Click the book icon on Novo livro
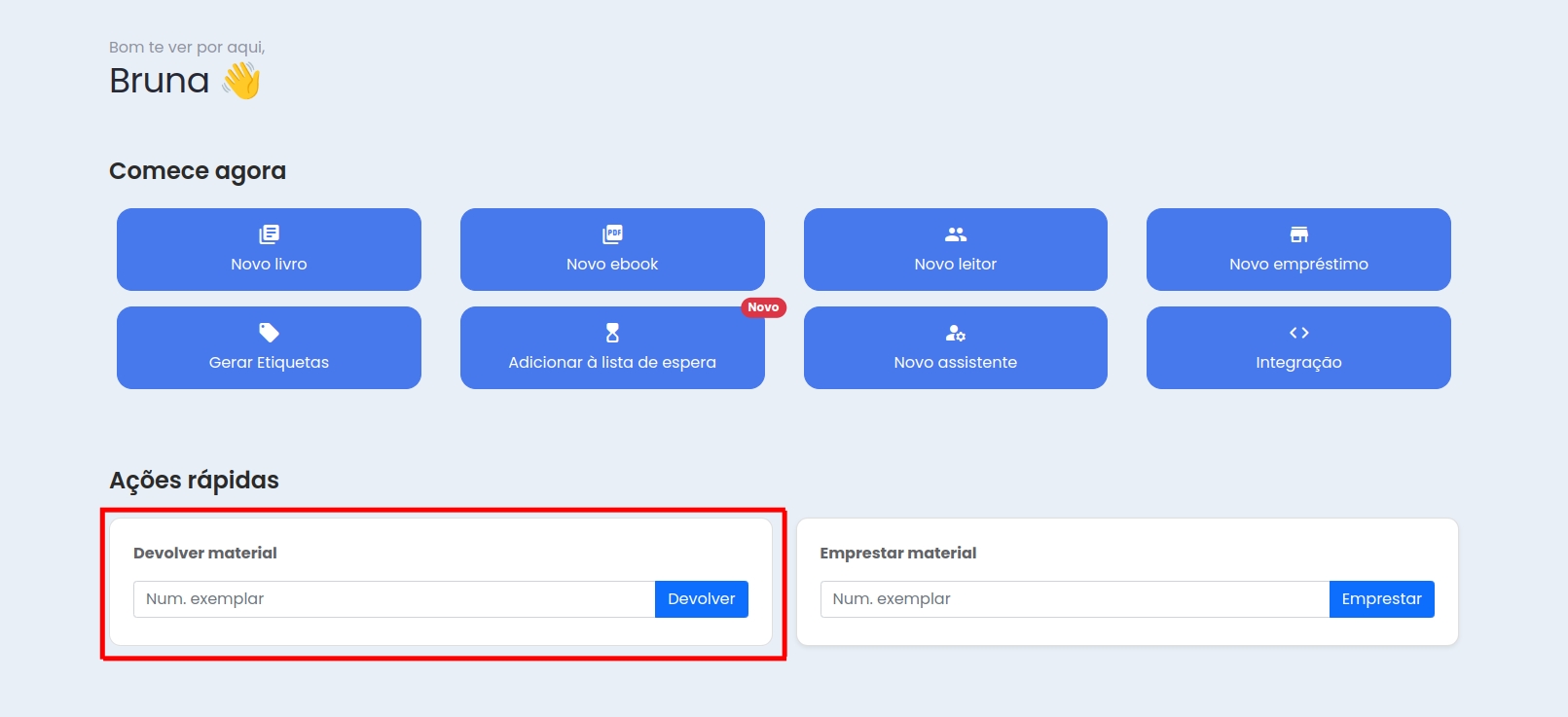Image resolution: width=1568 pixels, height=717 pixels. (x=269, y=234)
